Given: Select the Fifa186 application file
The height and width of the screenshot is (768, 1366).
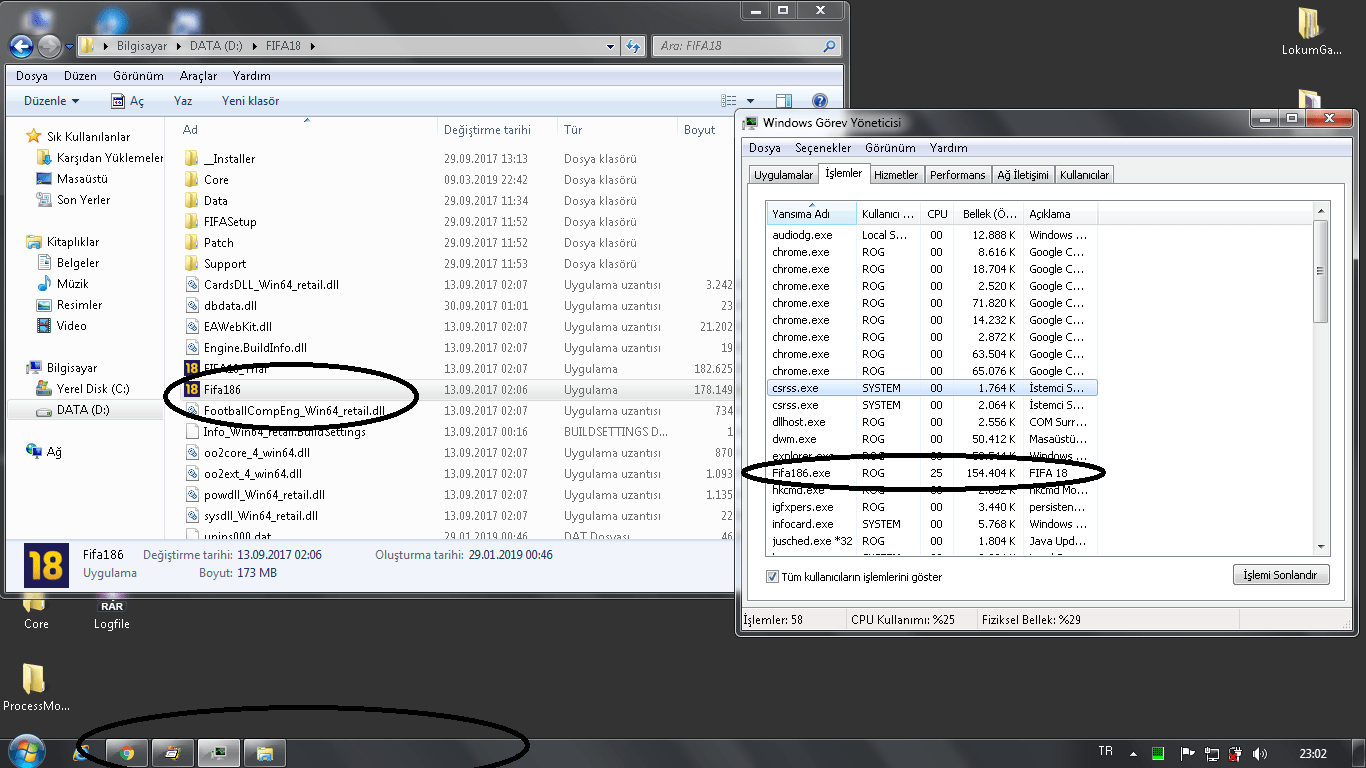Looking at the screenshot, I should pyautogui.click(x=221, y=390).
